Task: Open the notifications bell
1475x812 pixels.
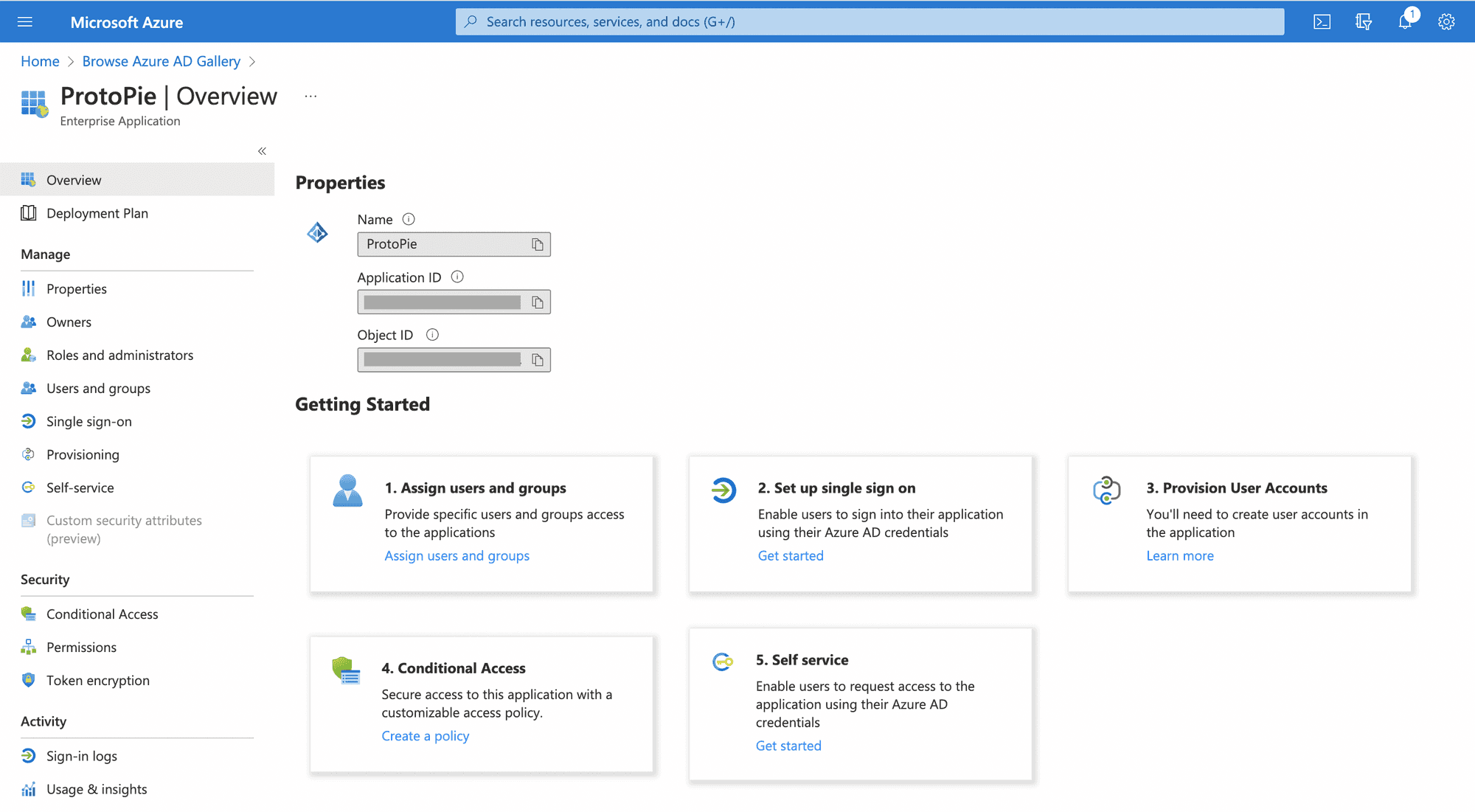Action: point(1405,21)
